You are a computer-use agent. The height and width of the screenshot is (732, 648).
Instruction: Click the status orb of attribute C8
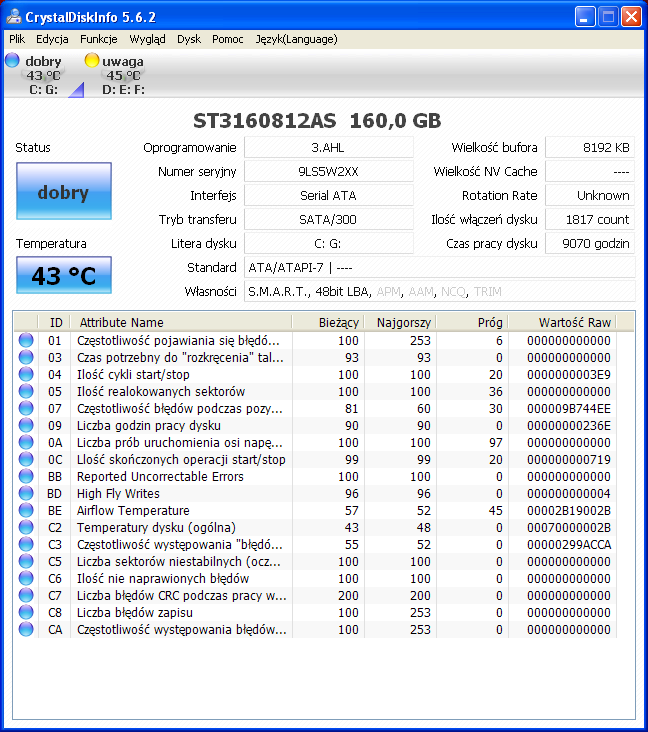(26, 612)
